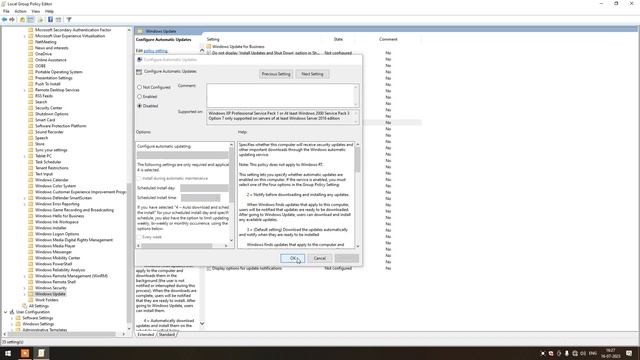Click the folder icon beside NetMeeting
640x360 pixels.
coord(31,42)
